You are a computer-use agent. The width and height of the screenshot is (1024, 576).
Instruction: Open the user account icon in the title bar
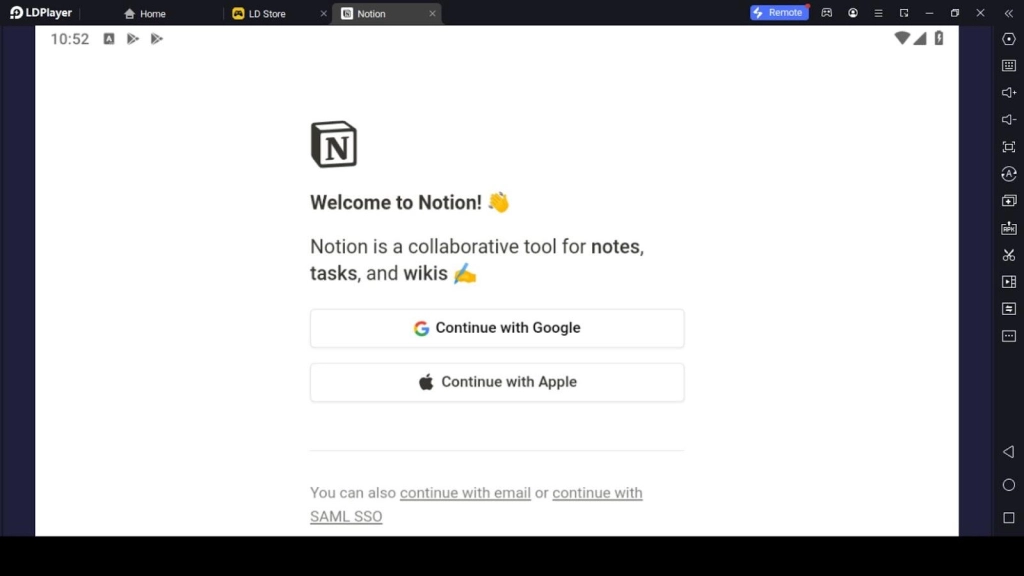[853, 12]
